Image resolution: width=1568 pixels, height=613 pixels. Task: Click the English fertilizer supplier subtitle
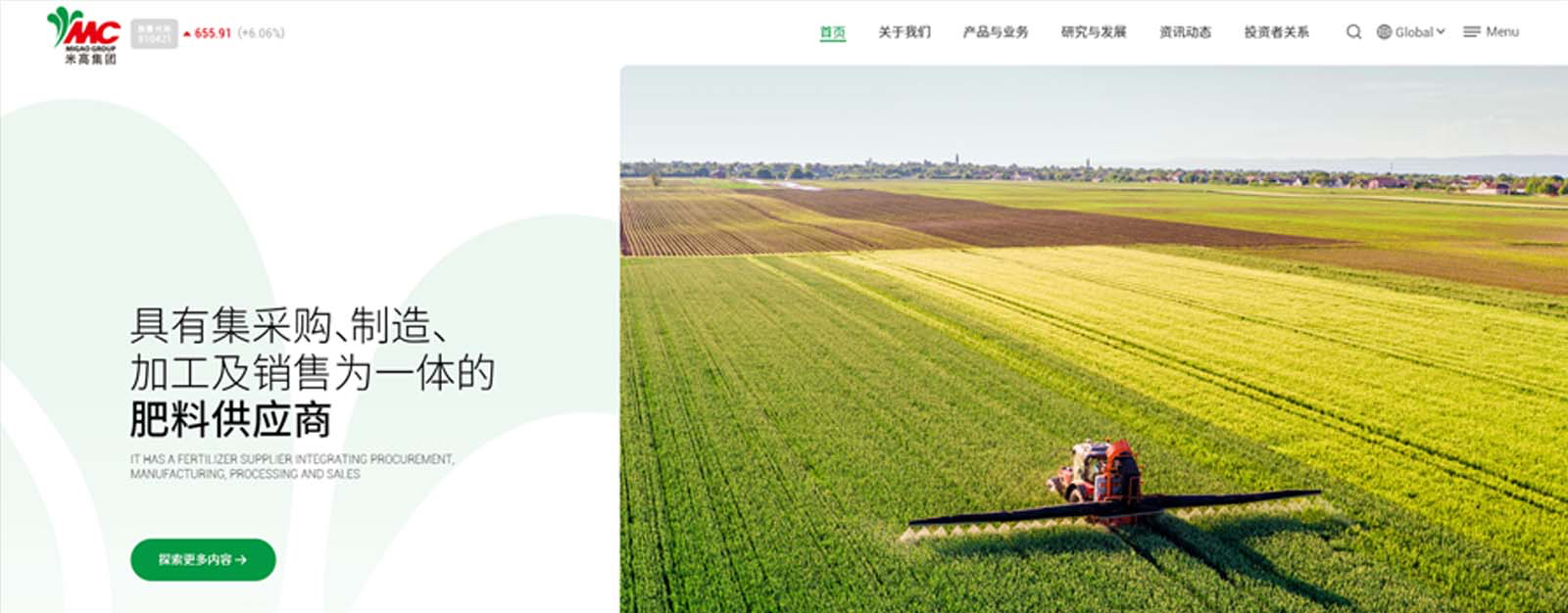292,466
